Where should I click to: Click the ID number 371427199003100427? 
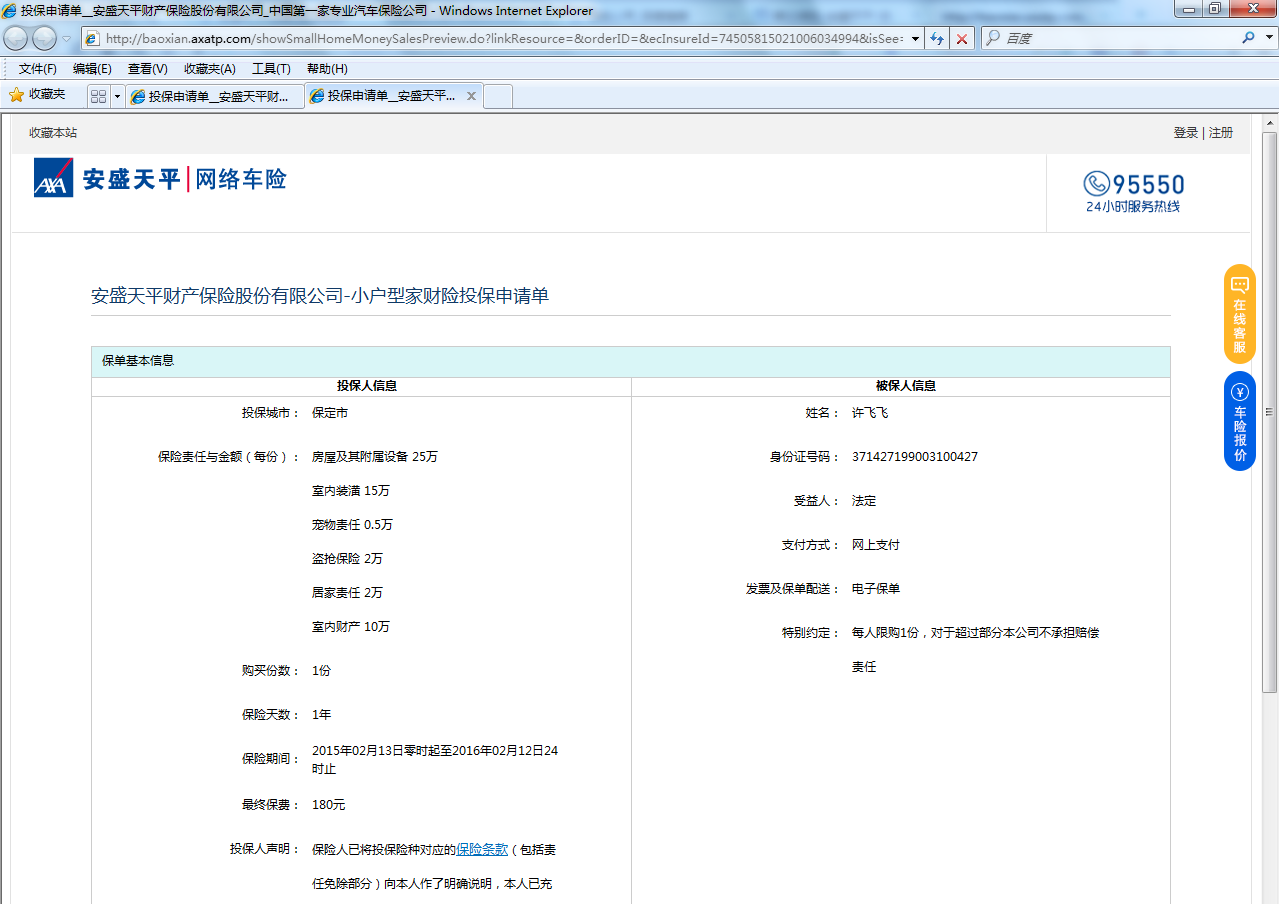point(915,457)
